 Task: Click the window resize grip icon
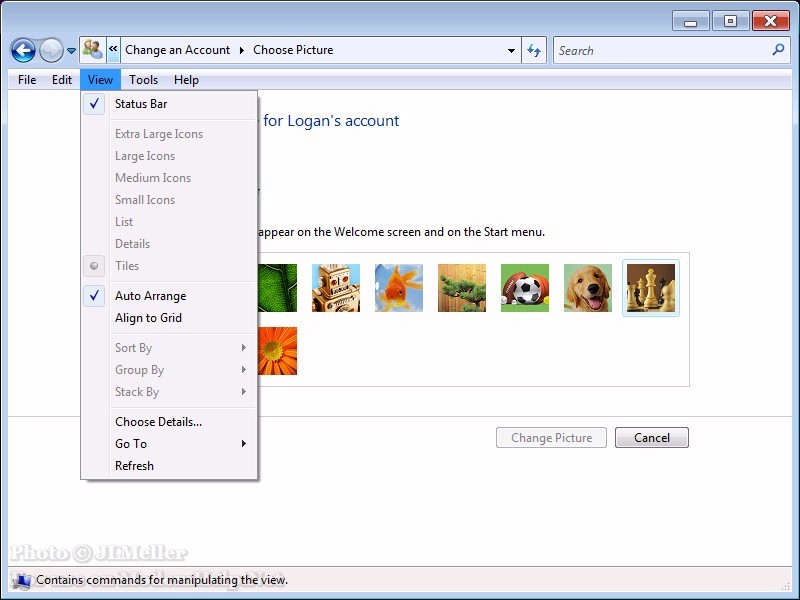tap(786, 587)
